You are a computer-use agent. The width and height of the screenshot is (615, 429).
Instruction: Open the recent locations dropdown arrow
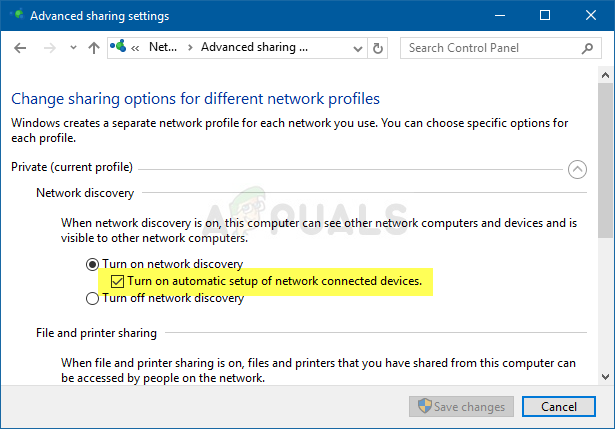71,48
